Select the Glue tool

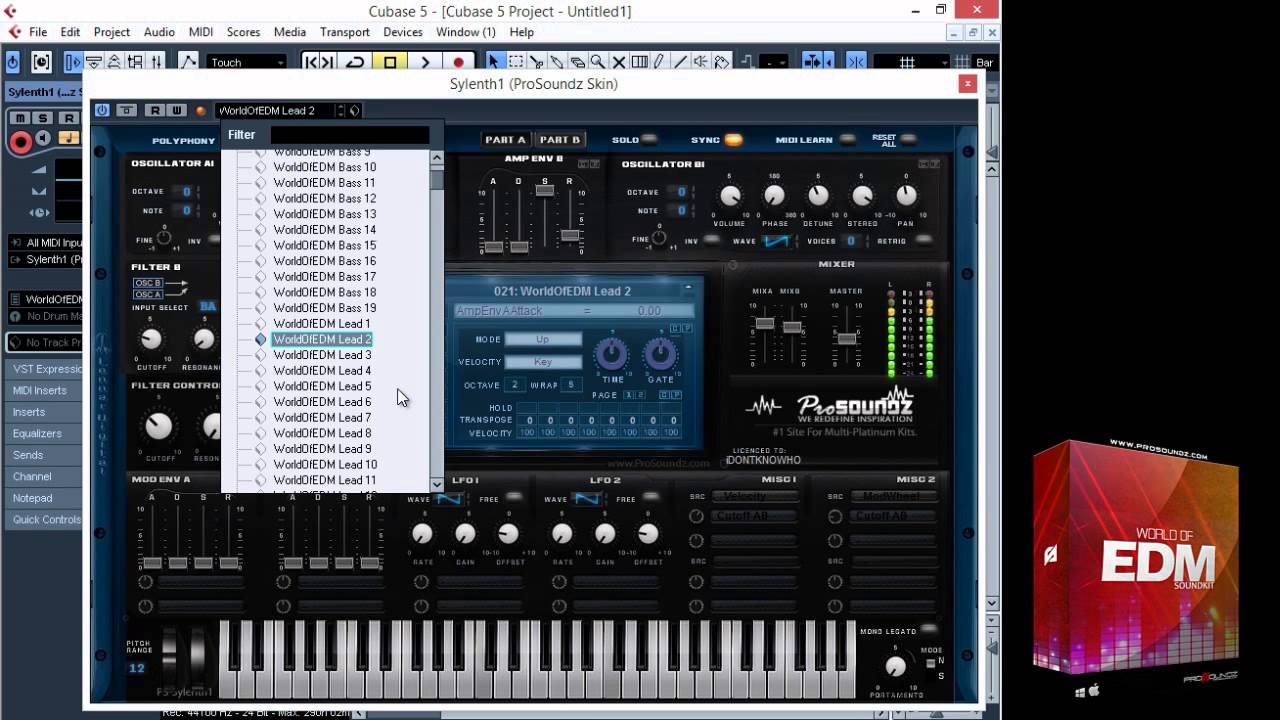[x=558, y=62]
